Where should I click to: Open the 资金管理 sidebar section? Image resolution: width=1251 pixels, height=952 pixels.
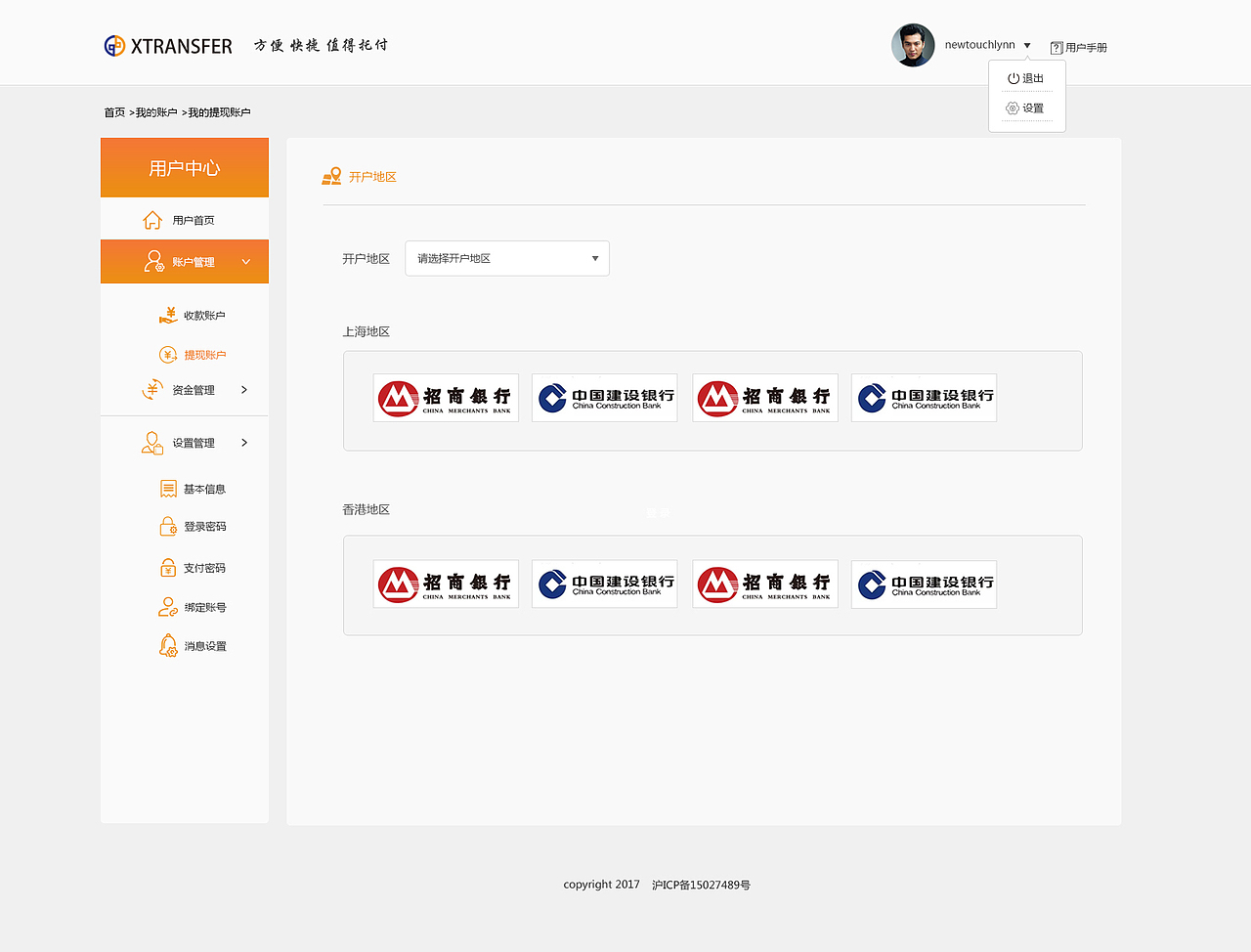click(194, 390)
